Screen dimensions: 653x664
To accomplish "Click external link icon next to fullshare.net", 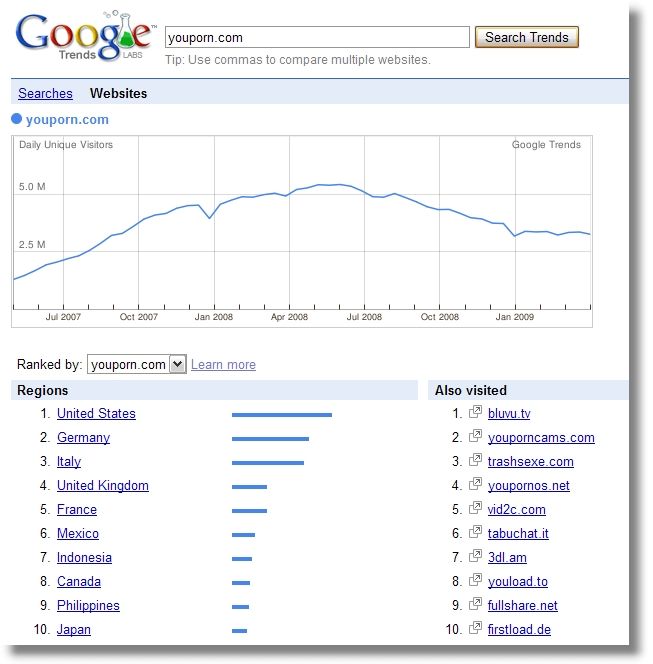I will (x=475, y=604).
